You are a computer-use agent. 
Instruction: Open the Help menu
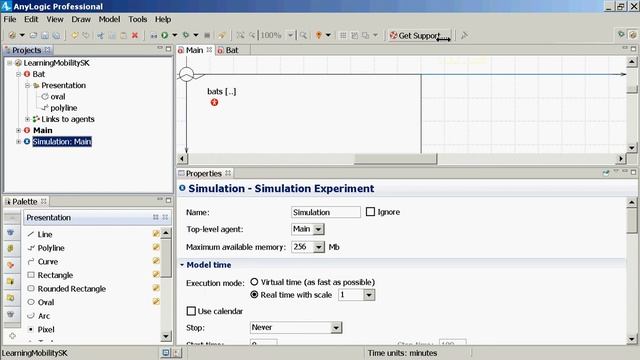pos(163,19)
